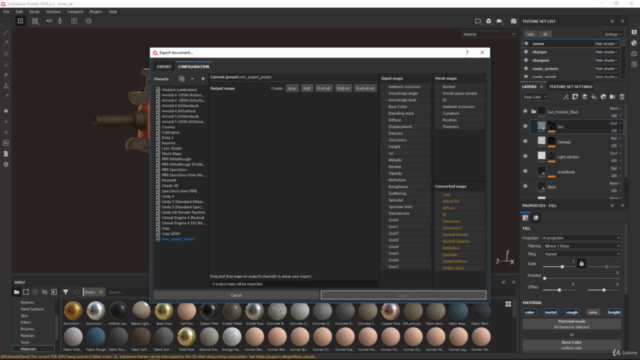Image resolution: width=640 pixels, height=360 pixels.
Task: Add mask icon in Layers toolbar
Action: (575, 97)
